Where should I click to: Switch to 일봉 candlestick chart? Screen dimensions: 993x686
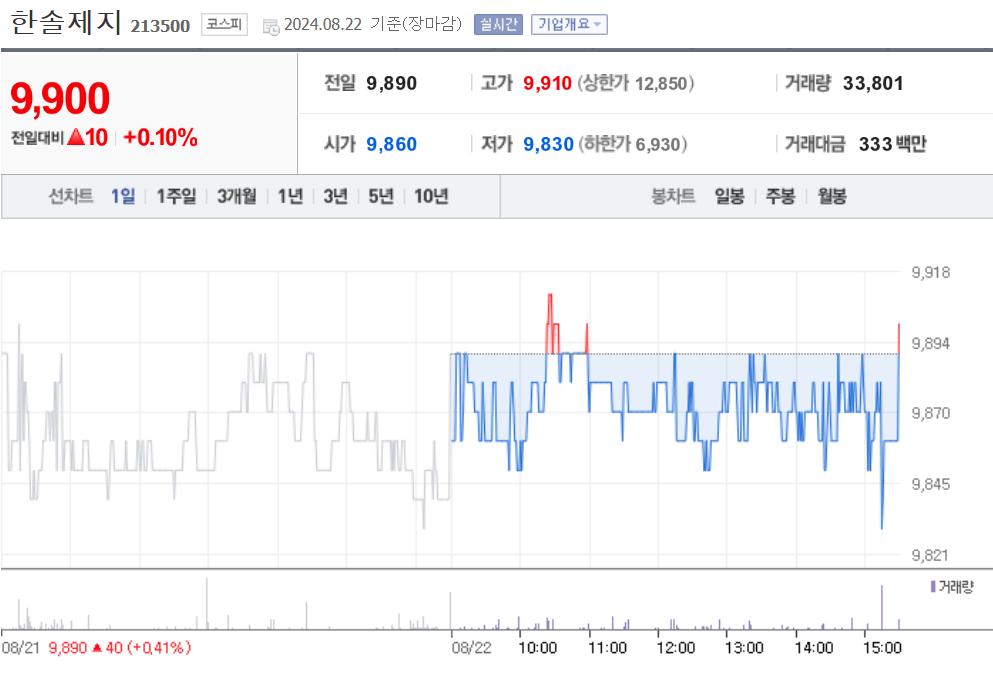pyautogui.click(x=730, y=196)
